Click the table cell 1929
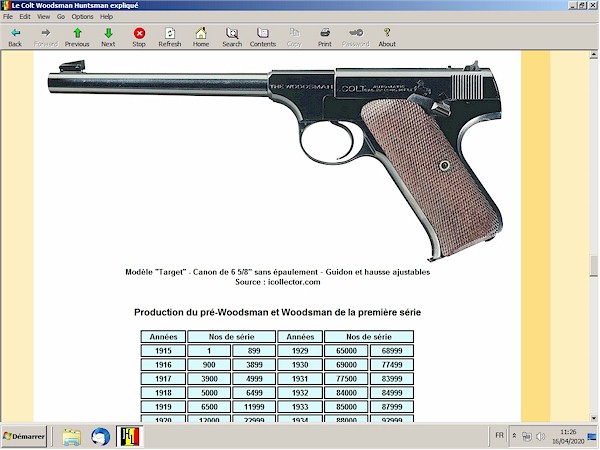Viewport: 600px width, 450px height. pyautogui.click(x=300, y=351)
